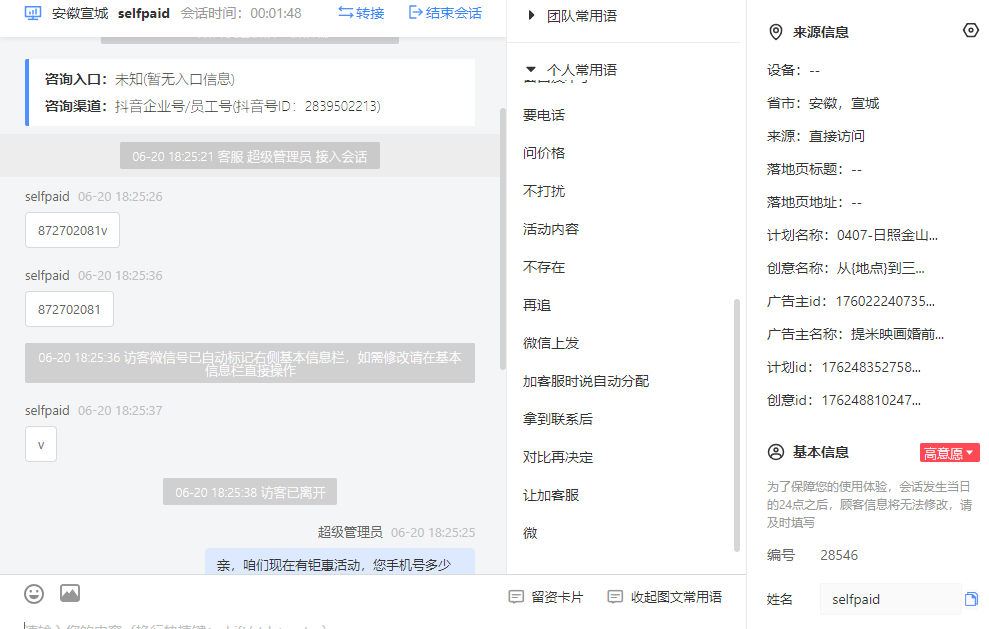This screenshot has height=629, width=989.
Task: Copy the 姓名 value with the copy icon
Action: 971,599
